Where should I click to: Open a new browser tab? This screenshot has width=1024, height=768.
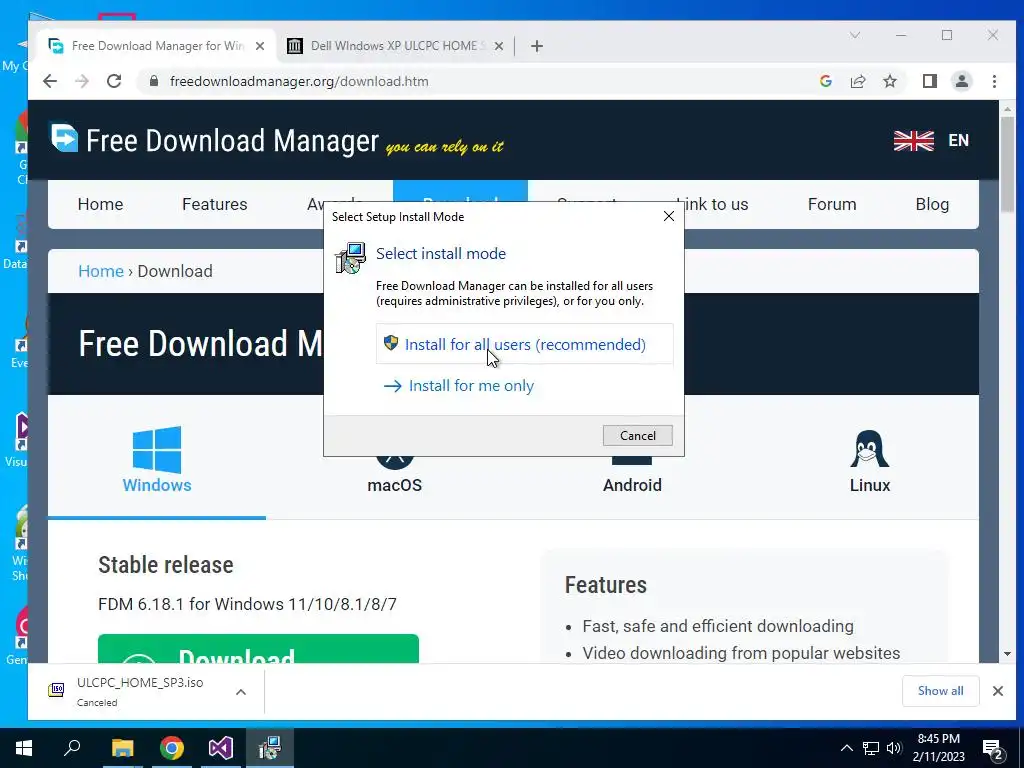pos(537,46)
